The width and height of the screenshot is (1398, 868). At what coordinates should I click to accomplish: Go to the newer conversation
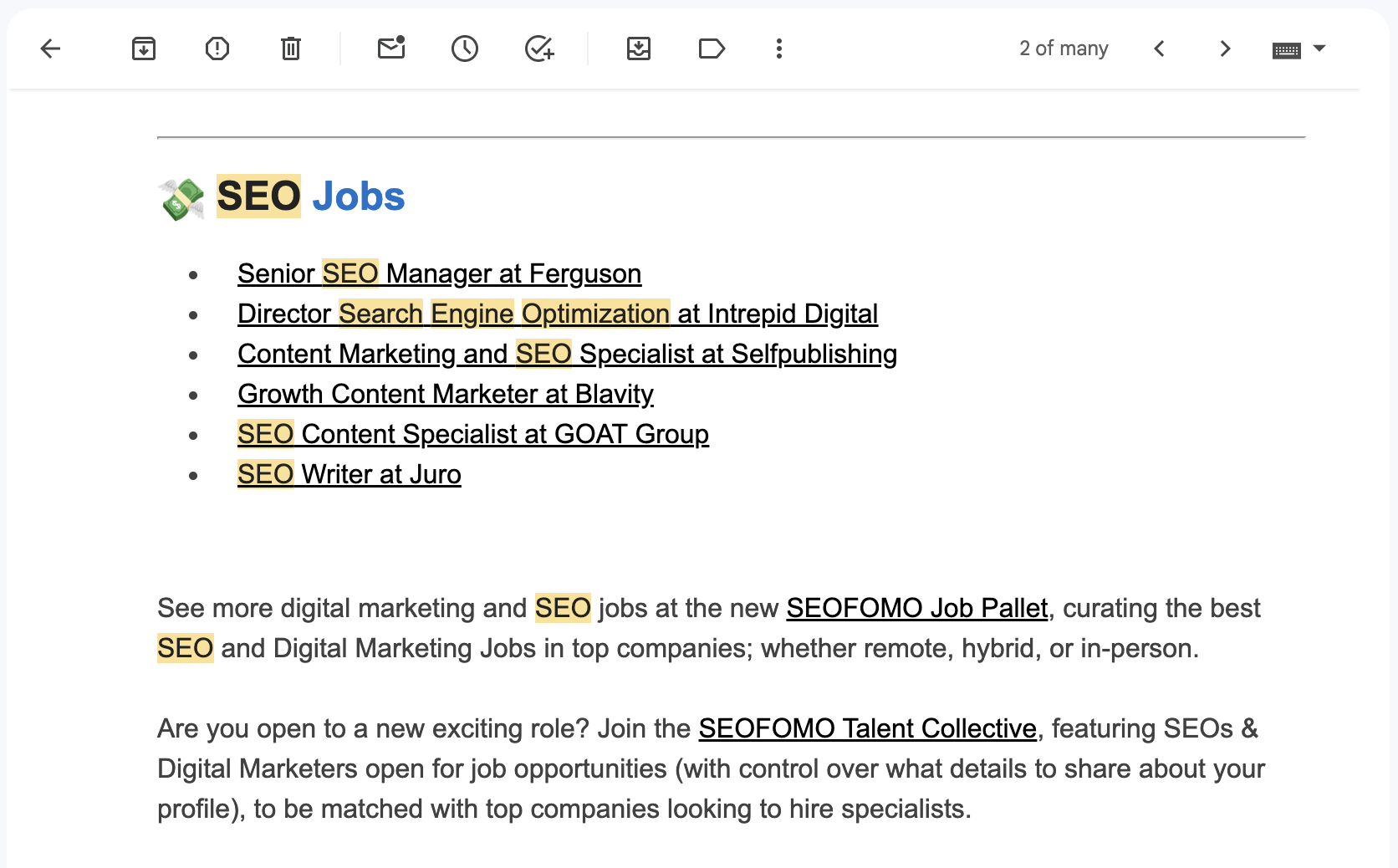(x=1160, y=49)
